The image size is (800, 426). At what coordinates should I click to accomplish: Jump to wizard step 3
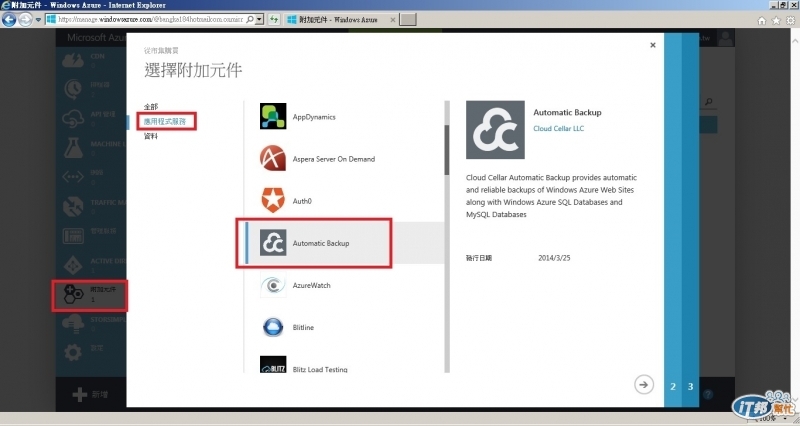tap(690, 387)
